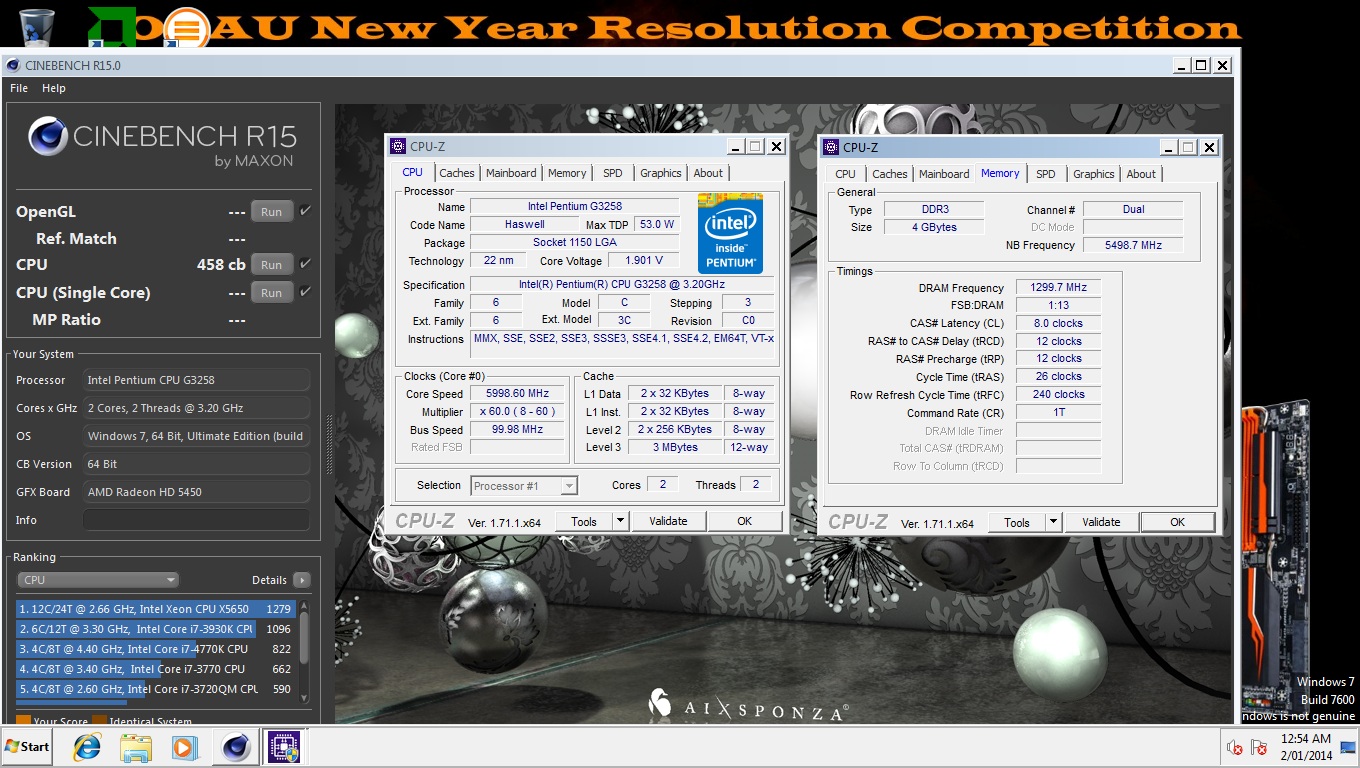The height and width of the screenshot is (768, 1360).
Task: Select the Core i7-3930K ranking entry
Action: click(x=155, y=629)
